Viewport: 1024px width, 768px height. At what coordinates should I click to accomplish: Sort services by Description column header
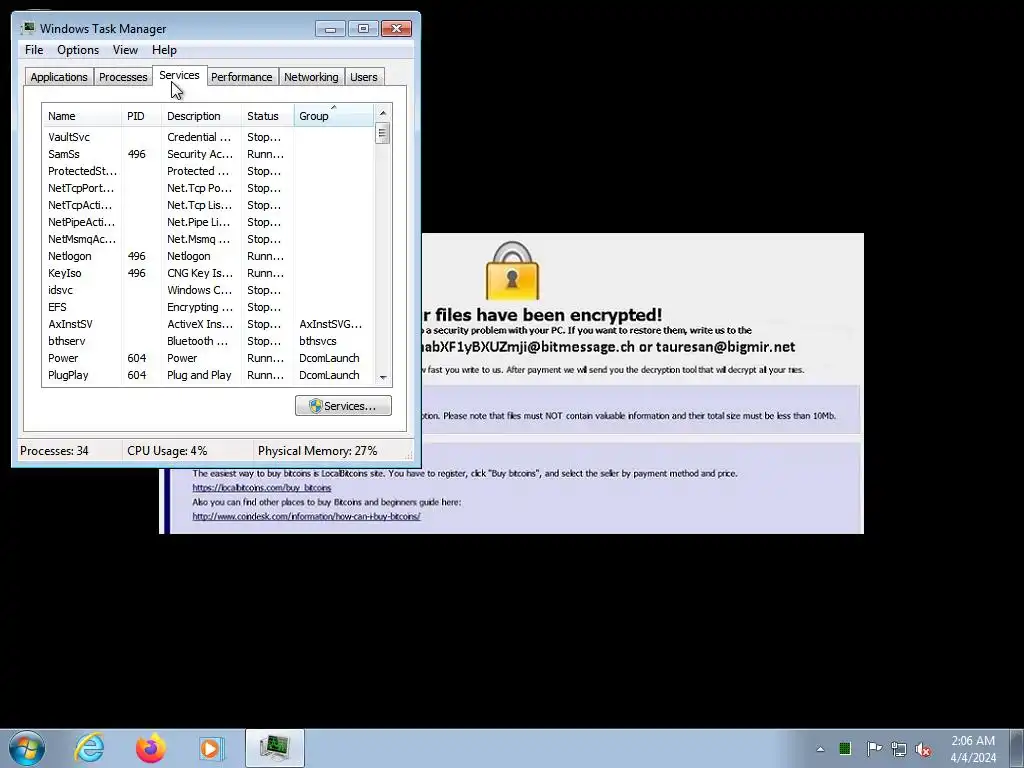coord(201,116)
